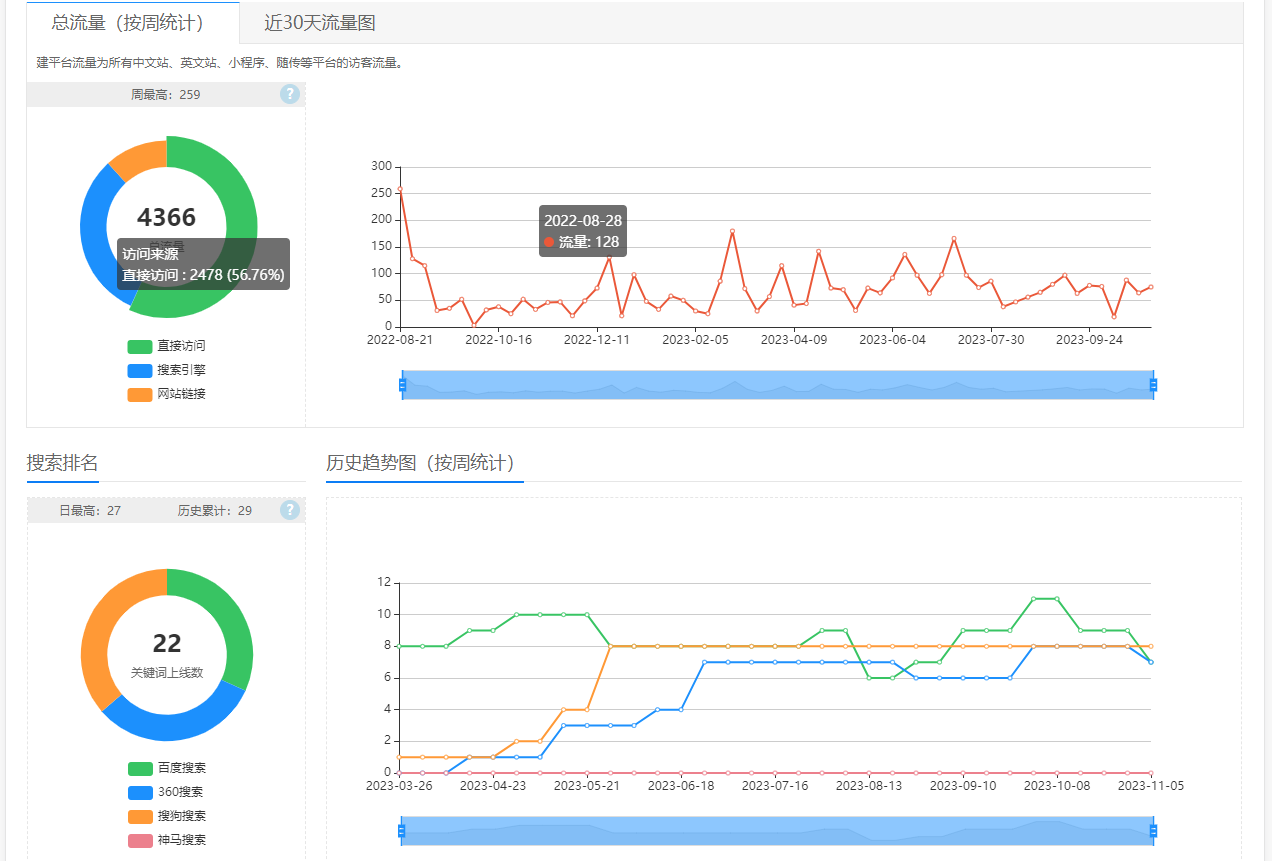Toggle the 直接访问 legend item
This screenshot has width=1272, height=861.
[166, 346]
